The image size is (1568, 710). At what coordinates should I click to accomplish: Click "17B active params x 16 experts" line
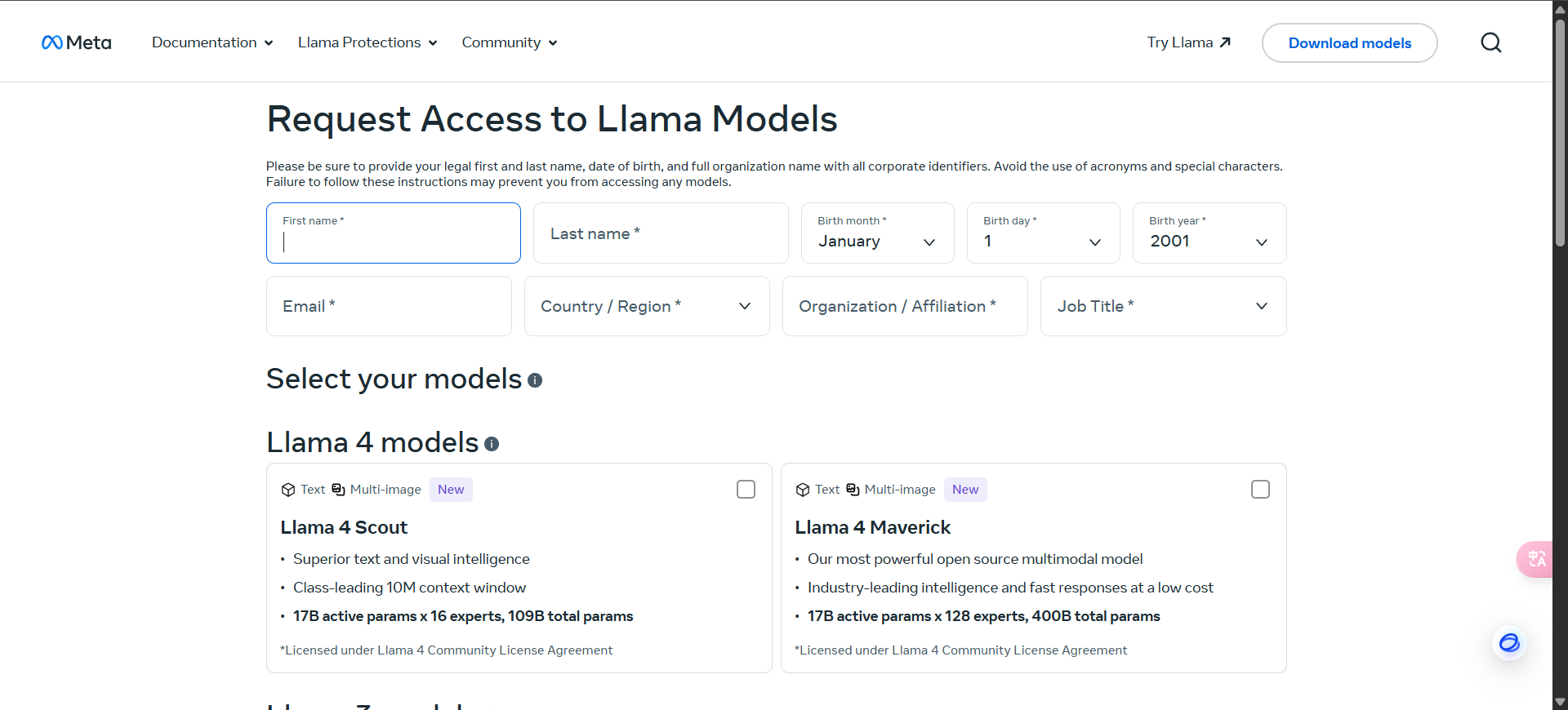pyautogui.click(x=463, y=616)
